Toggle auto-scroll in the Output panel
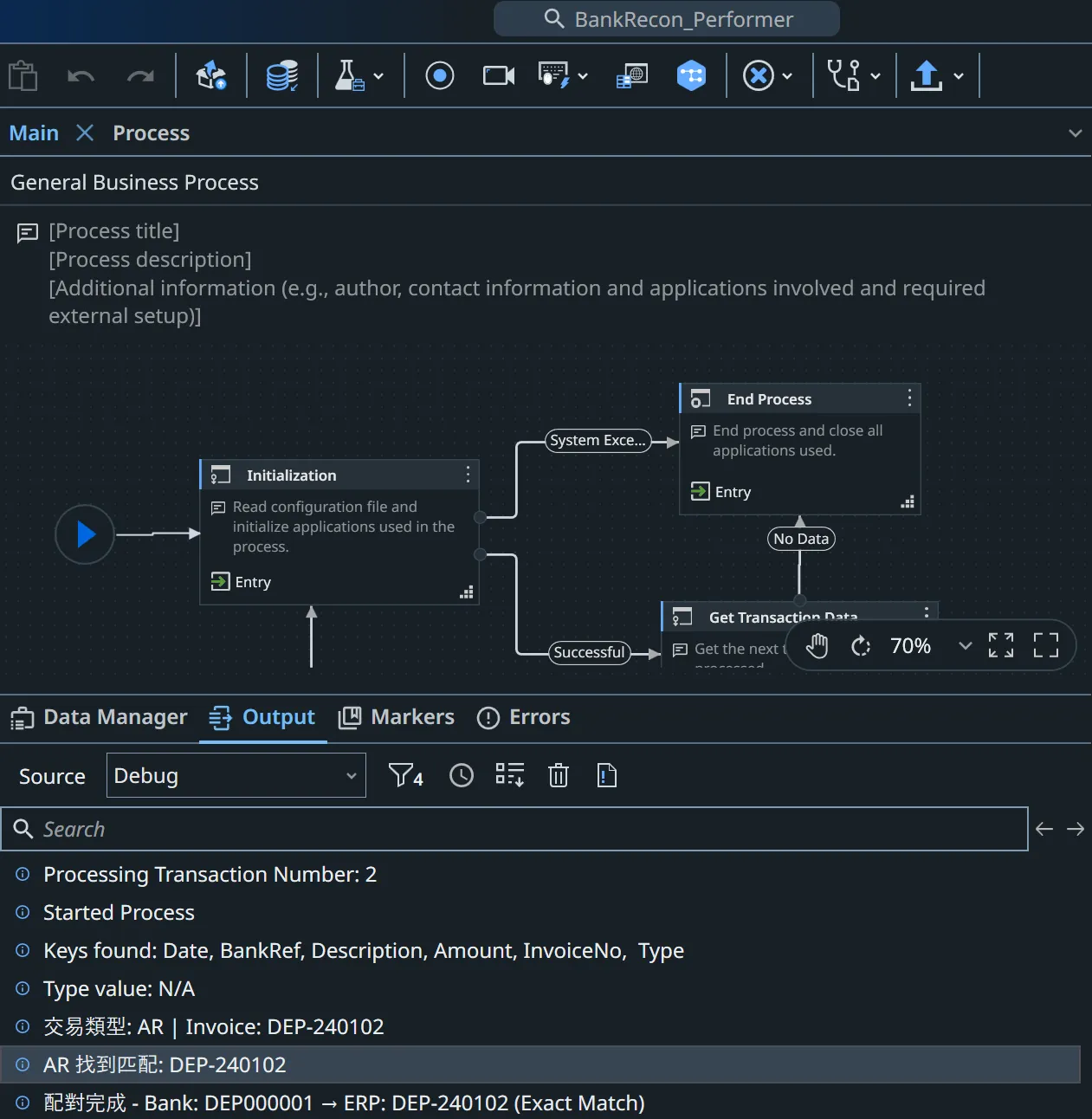The height and width of the screenshot is (1119, 1092). pos(510,775)
